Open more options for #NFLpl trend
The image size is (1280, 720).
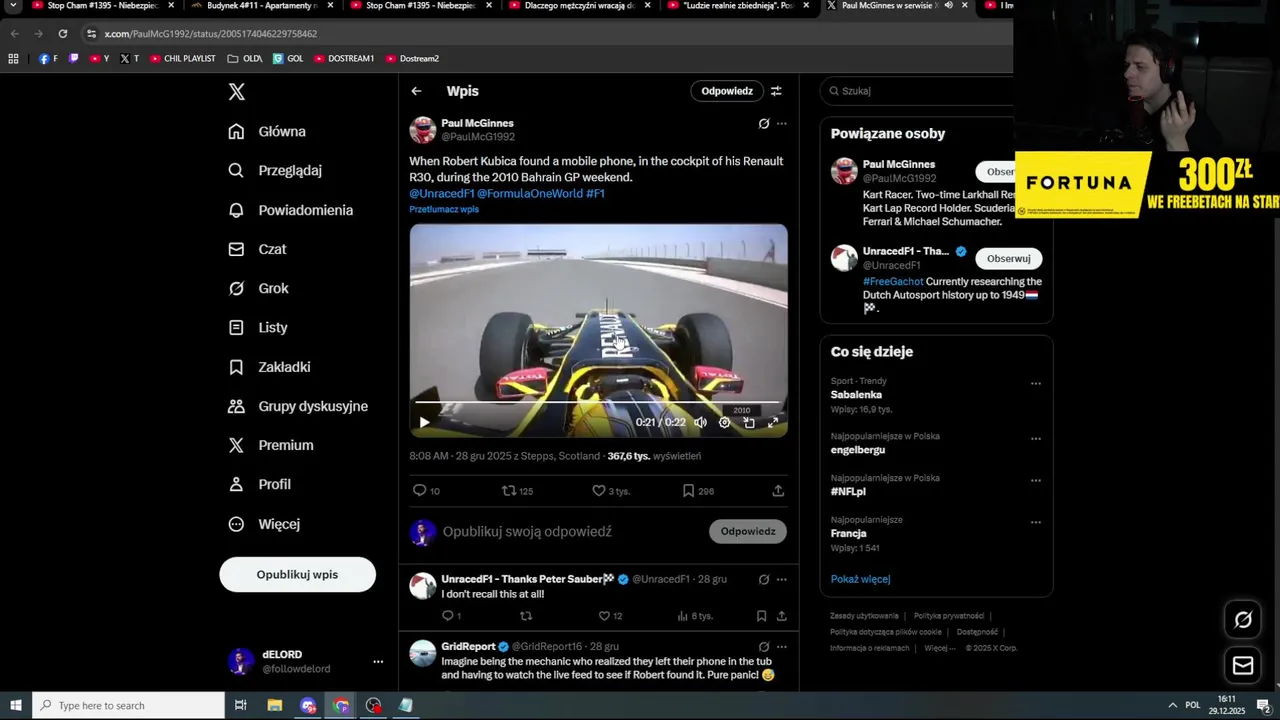coord(1036,480)
